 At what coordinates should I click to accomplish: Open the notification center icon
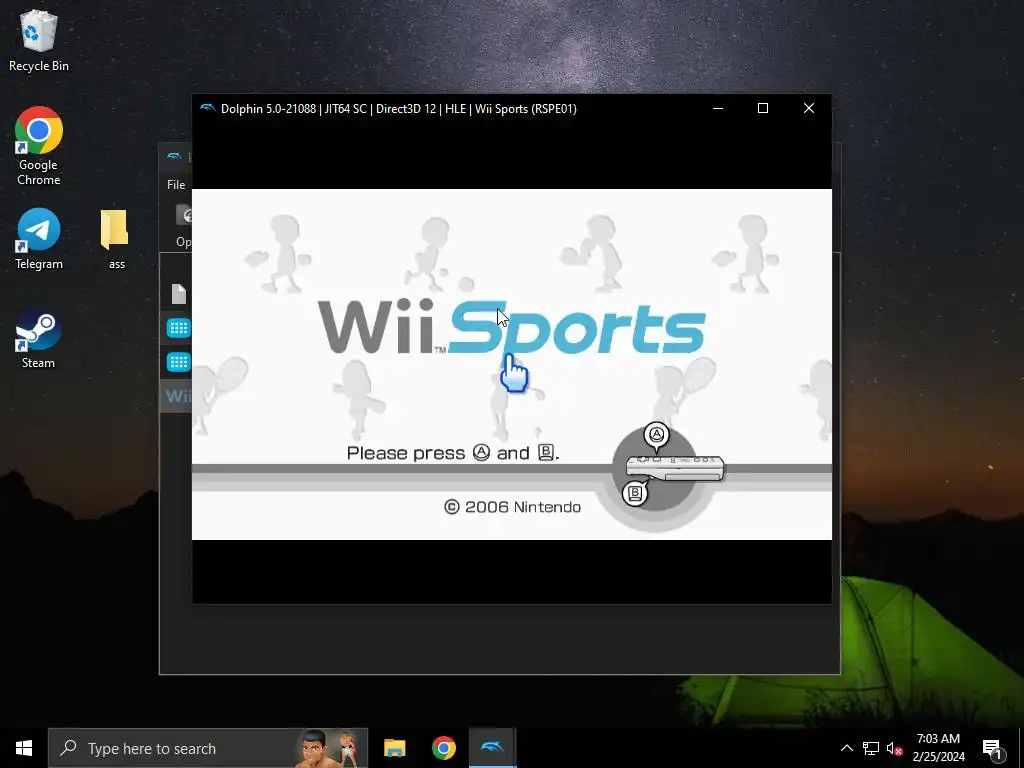coord(992,749)
